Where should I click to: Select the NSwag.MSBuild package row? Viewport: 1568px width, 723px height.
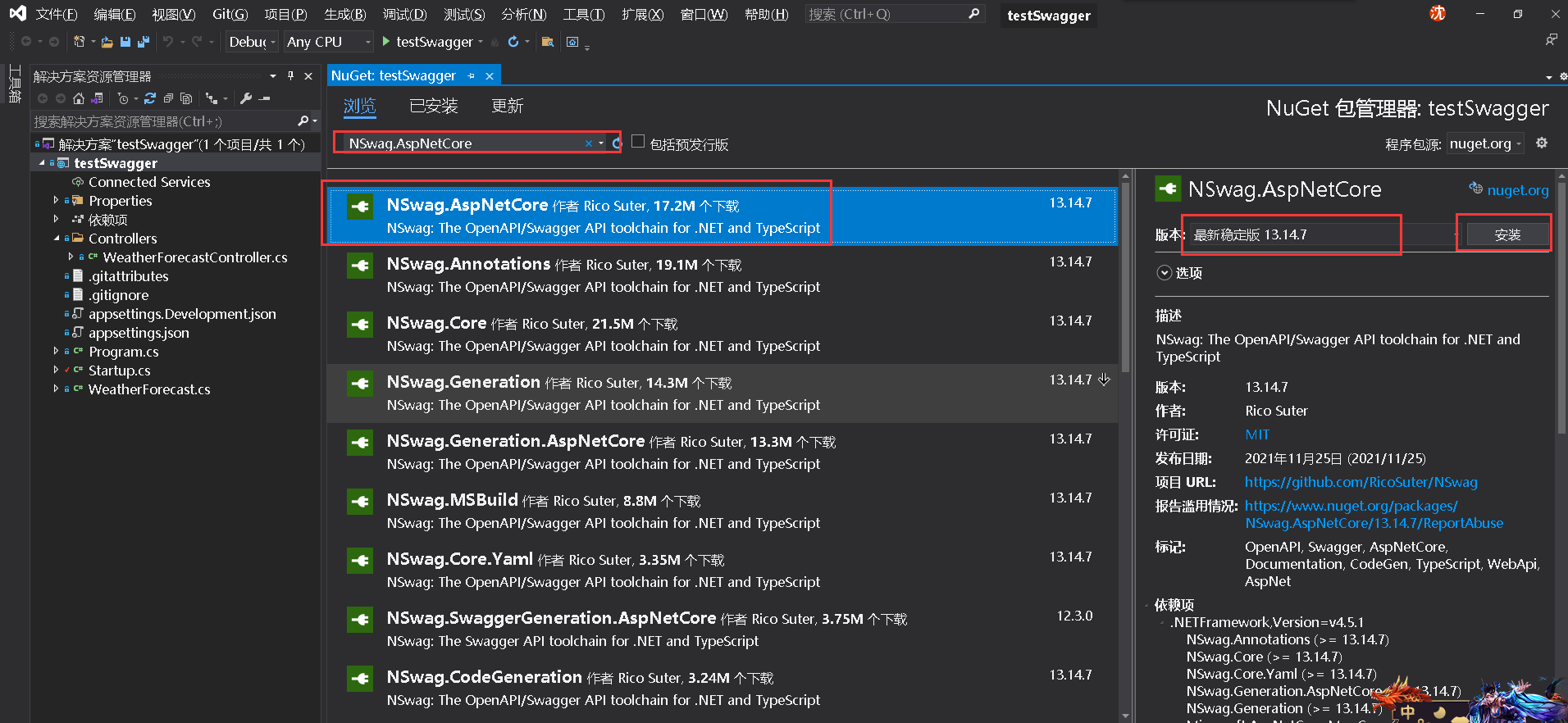[x=722, y=512]
